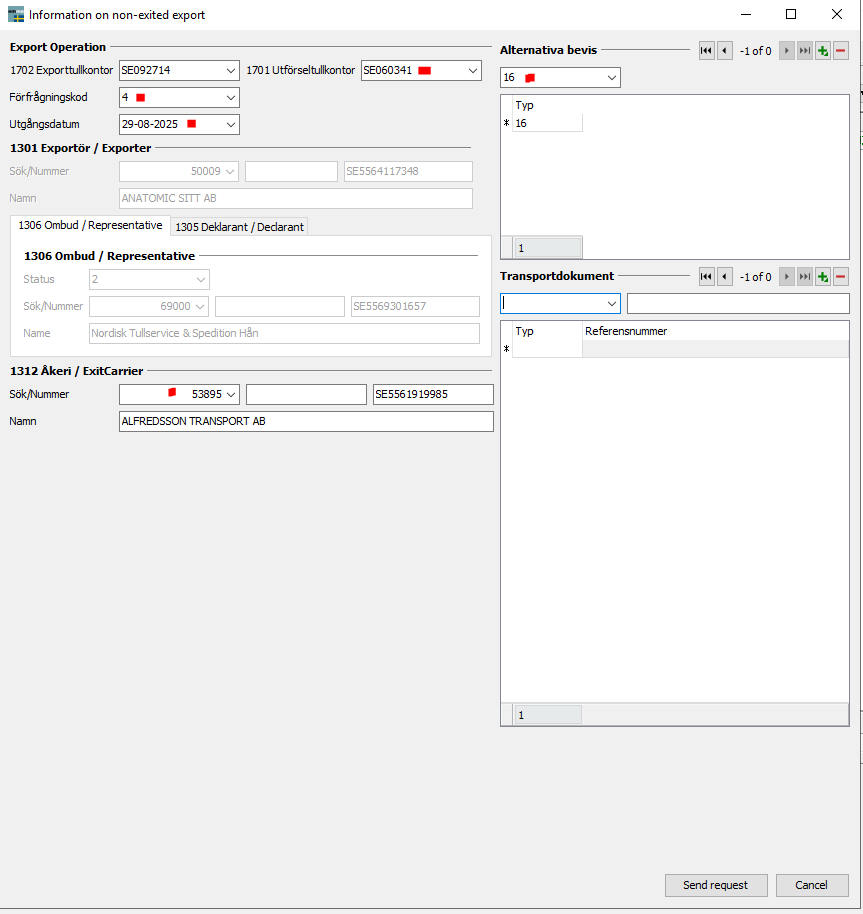863x914 pixels.
Task: Go to first Alternativa bevis record
Action: (x=707, y=51)
